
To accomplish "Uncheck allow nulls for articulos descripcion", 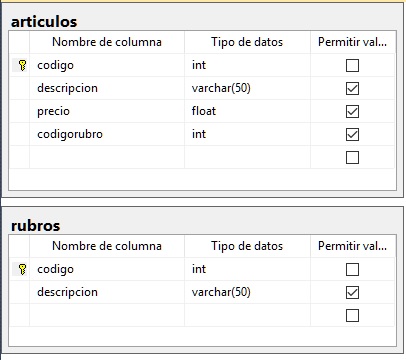I will tap(352, 88).
